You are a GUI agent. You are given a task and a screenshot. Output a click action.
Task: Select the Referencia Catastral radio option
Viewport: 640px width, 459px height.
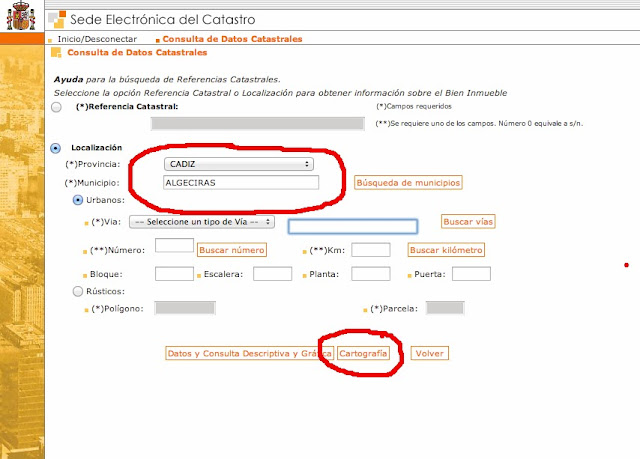(56, 107)
